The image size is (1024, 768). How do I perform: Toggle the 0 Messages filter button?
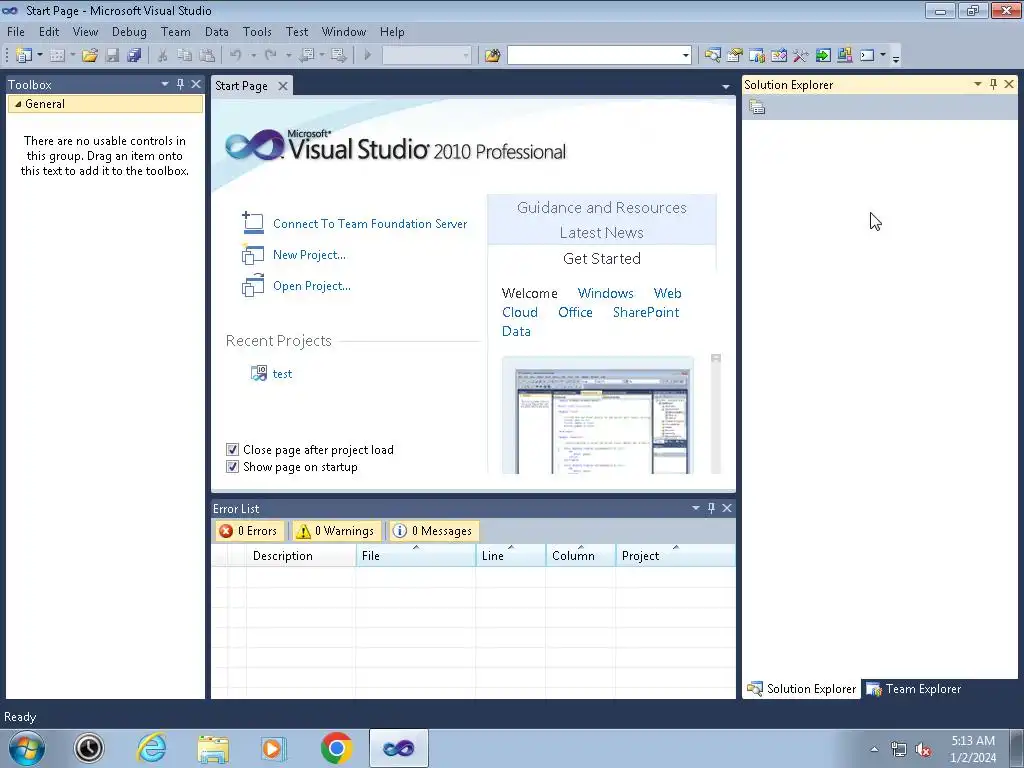(x=433, y=531)
